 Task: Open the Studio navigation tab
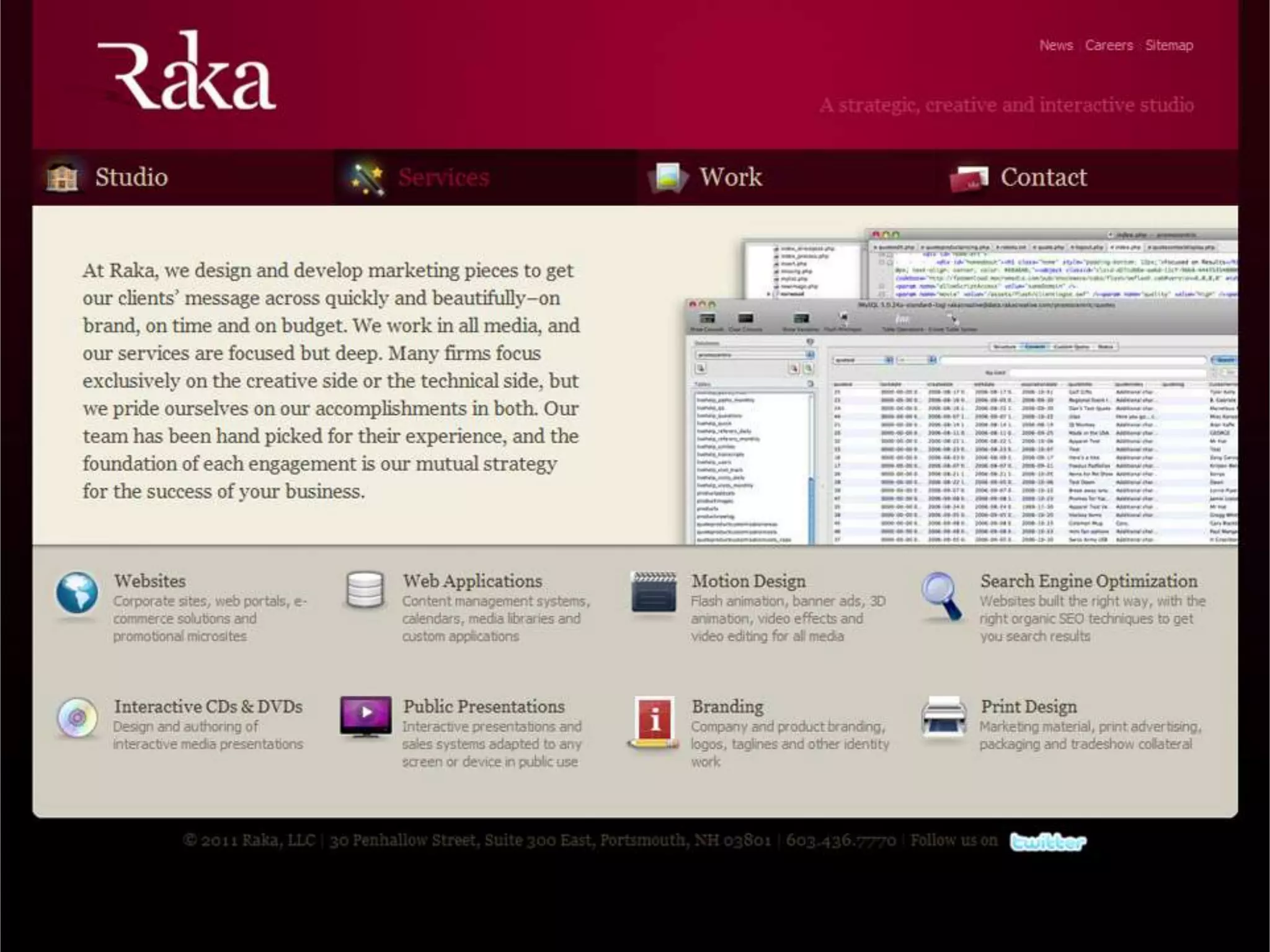(x=131, y=177)
